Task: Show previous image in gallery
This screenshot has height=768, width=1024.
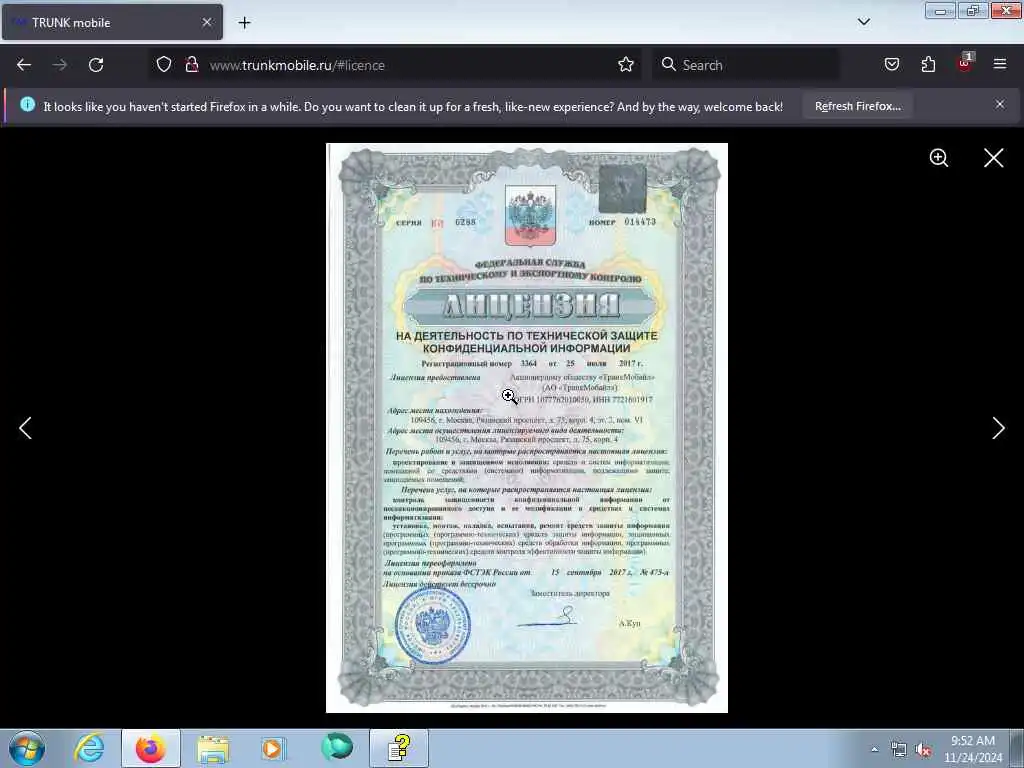Action: [x=25, y=428]
